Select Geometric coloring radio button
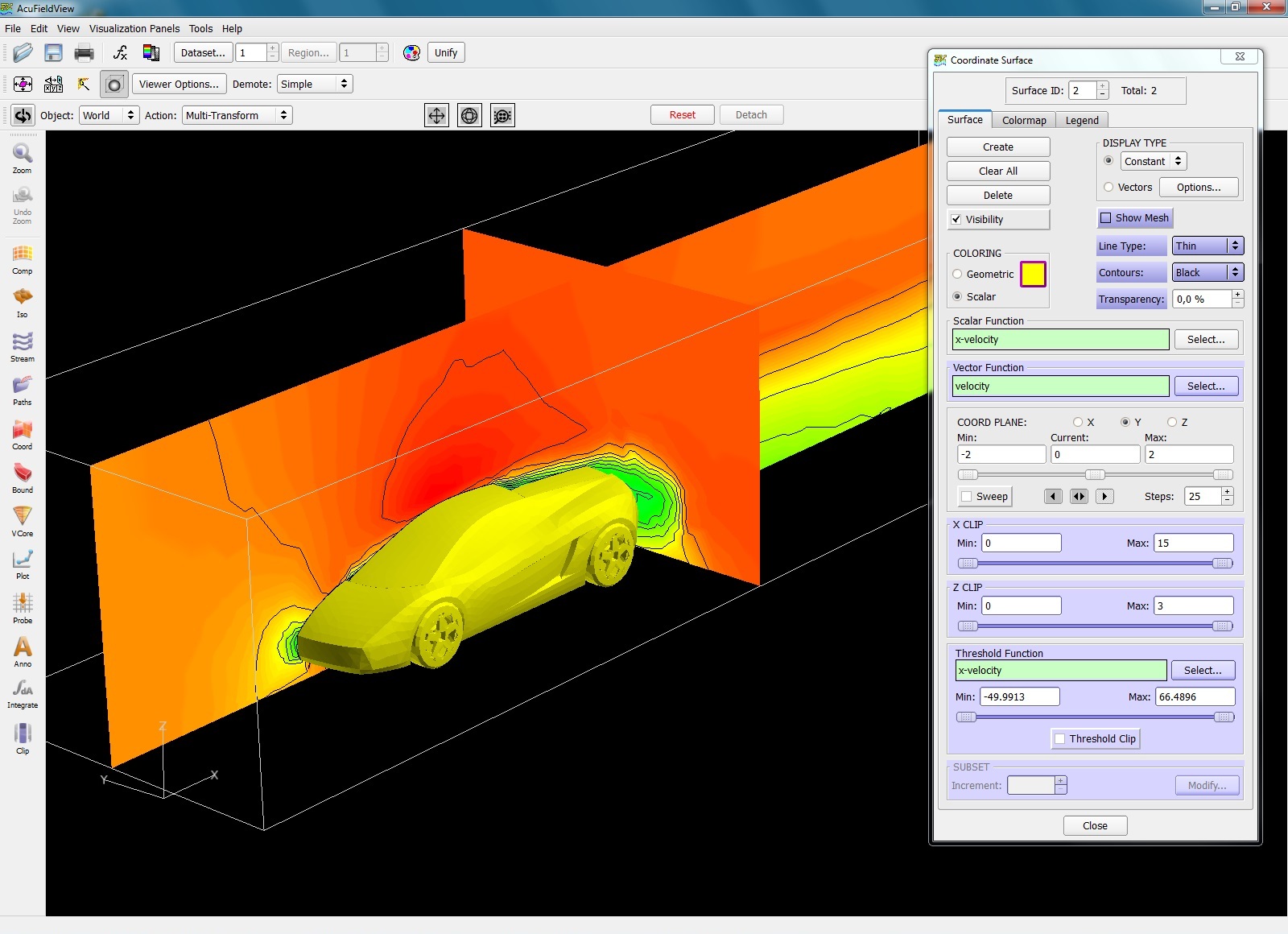Screen dimensions: 1288x934 [x=957, y=275]
